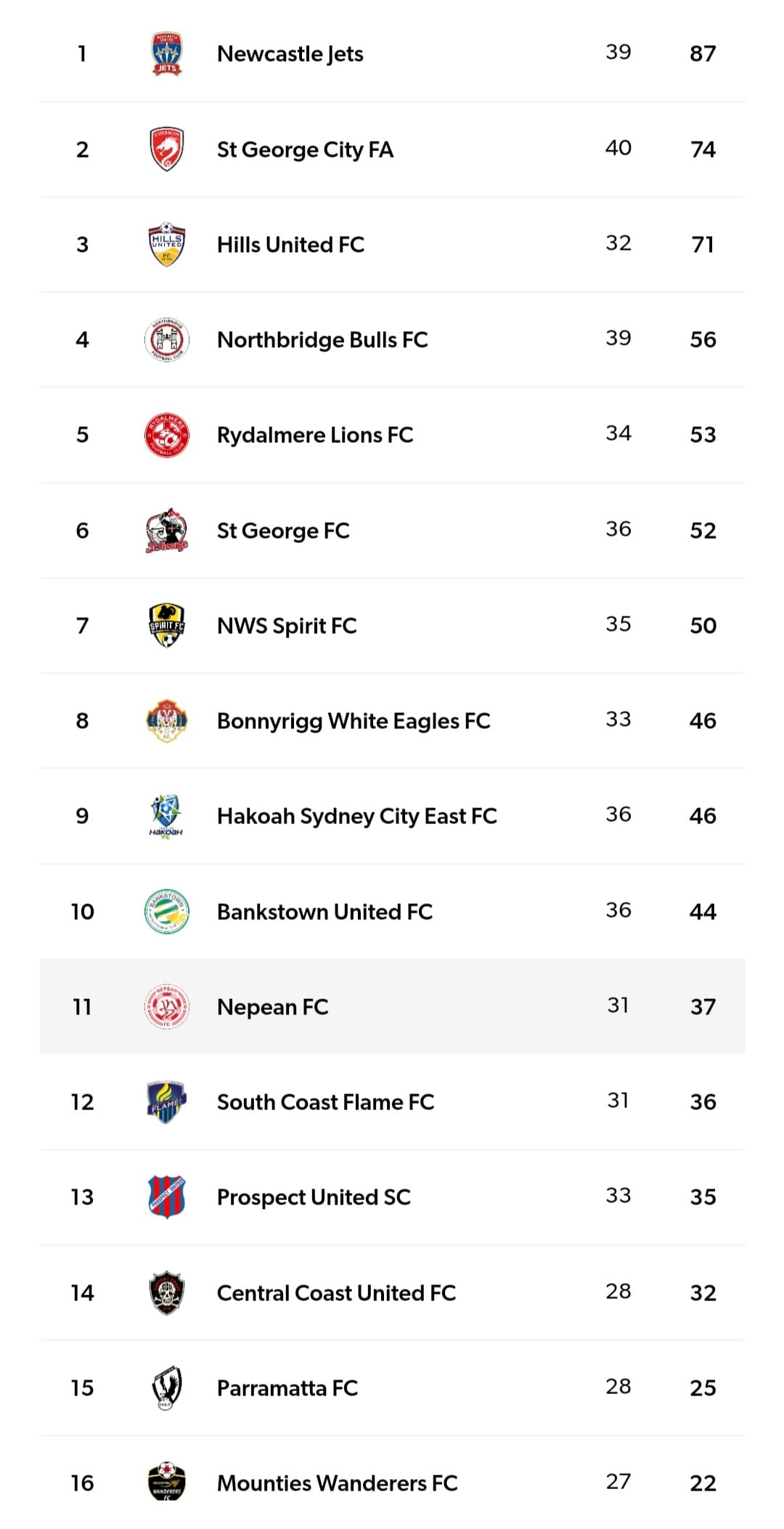Click the Hakoah club logo
Image resolution: width=784 pixels, height=1529 pixels.
click(166, 816)
